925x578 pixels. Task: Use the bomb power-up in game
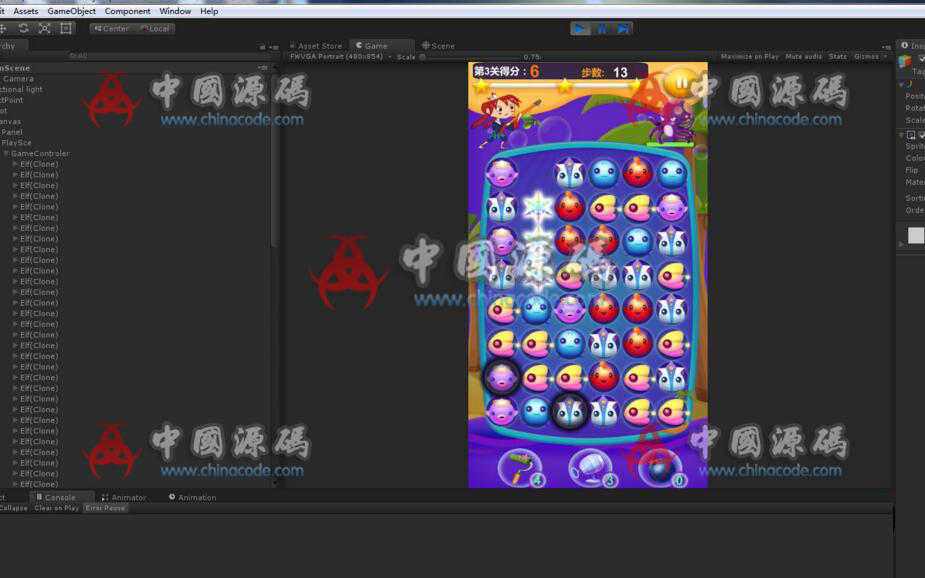[660, 467]
